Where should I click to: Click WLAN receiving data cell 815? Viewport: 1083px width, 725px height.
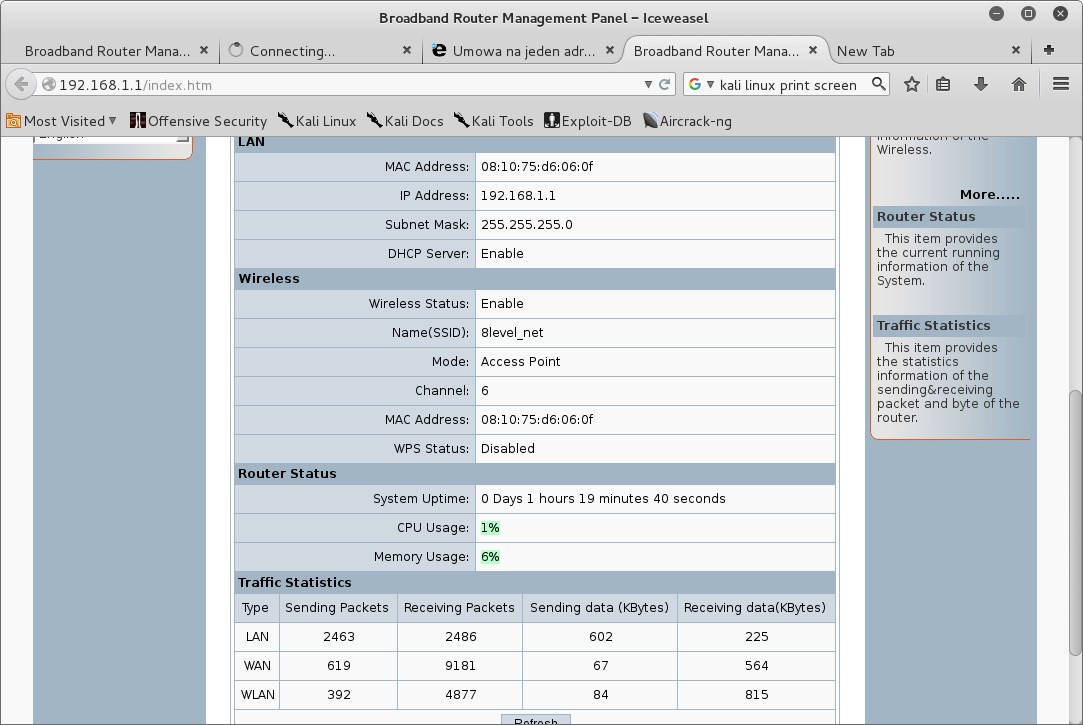point(756,695)
